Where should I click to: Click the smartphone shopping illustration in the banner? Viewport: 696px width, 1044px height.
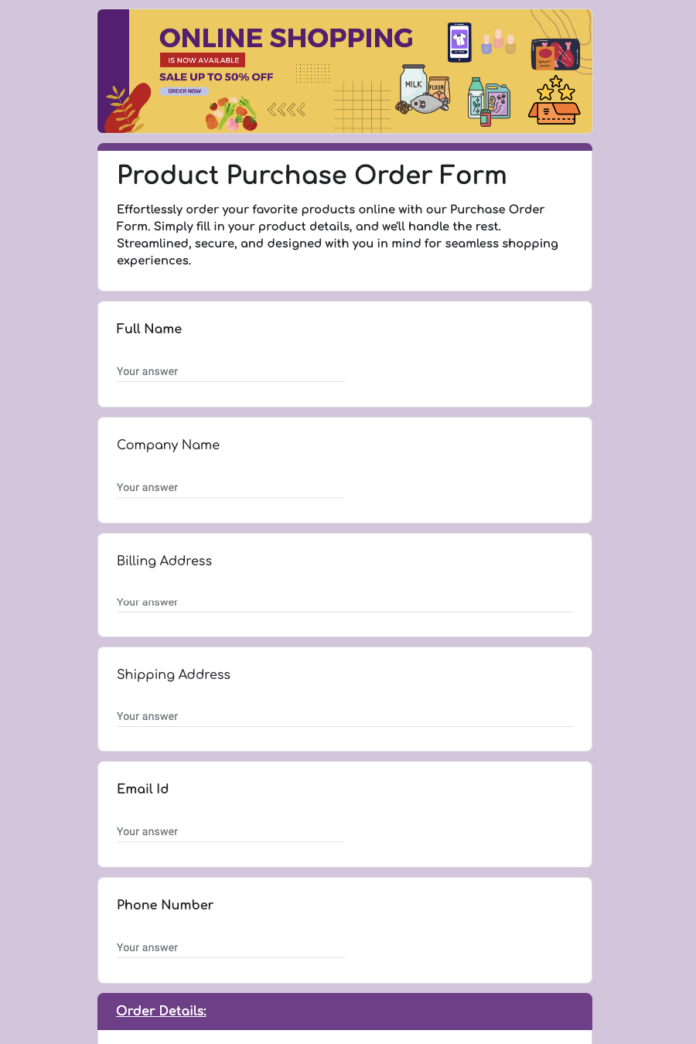(458, 41)
